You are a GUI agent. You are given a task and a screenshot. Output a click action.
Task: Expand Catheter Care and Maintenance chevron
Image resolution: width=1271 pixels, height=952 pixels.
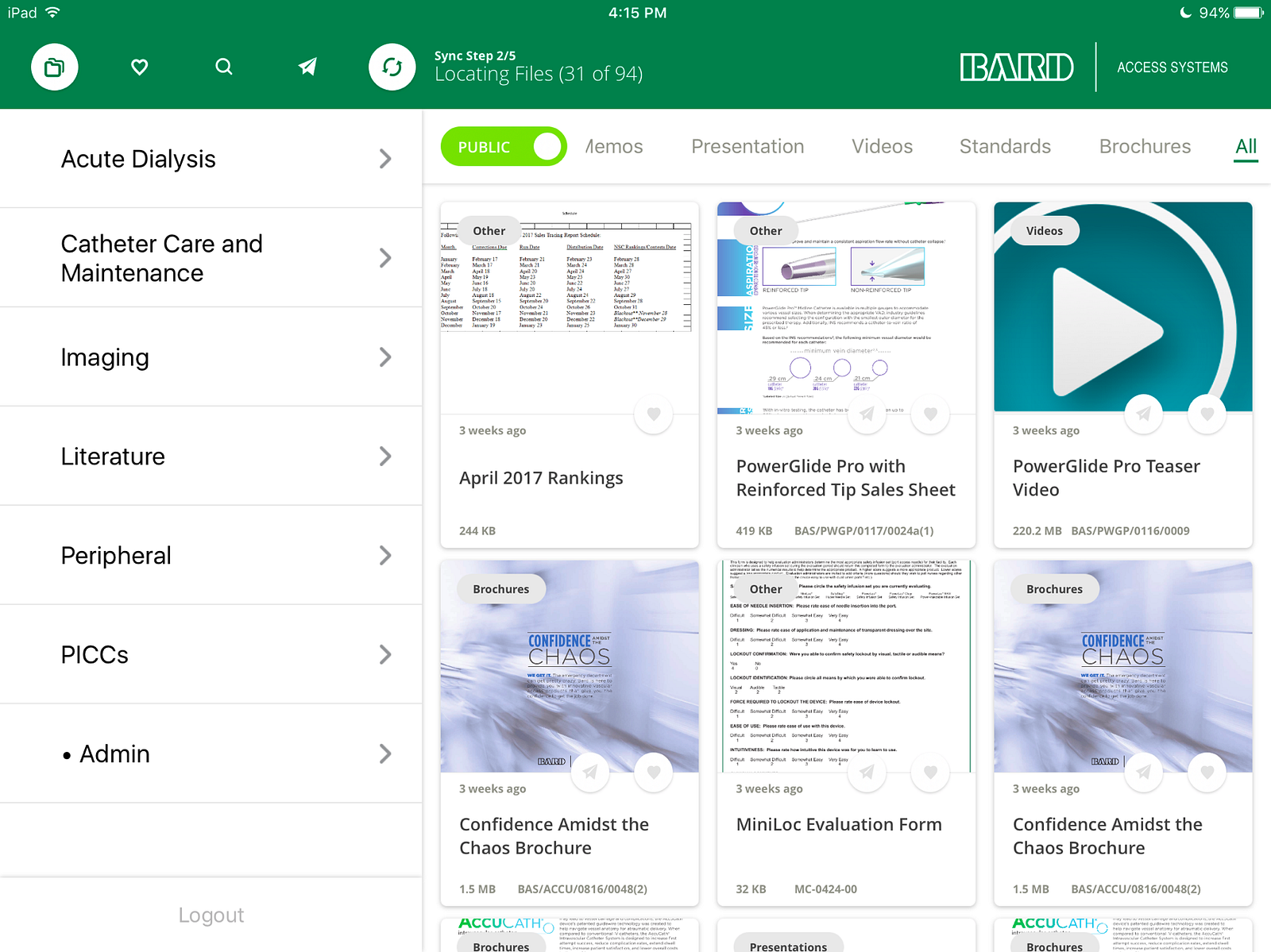[385, 258]
